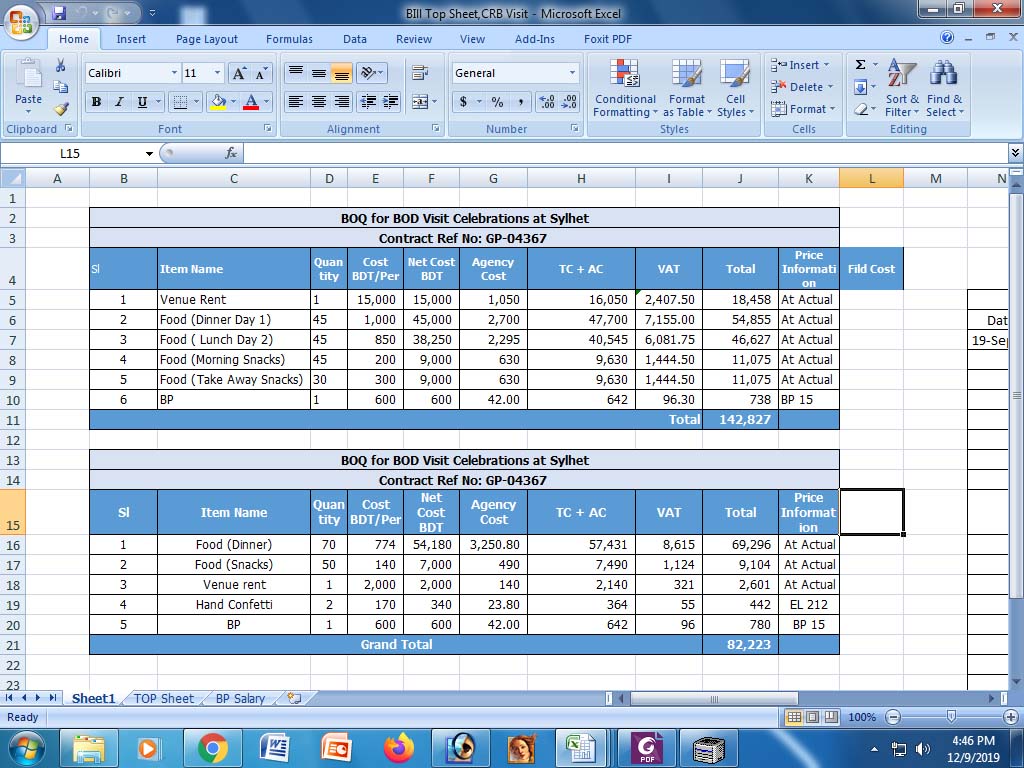Click the Cut scissors icon
This screenshot has width=1024, height=768.
click(x=61, y=66)
